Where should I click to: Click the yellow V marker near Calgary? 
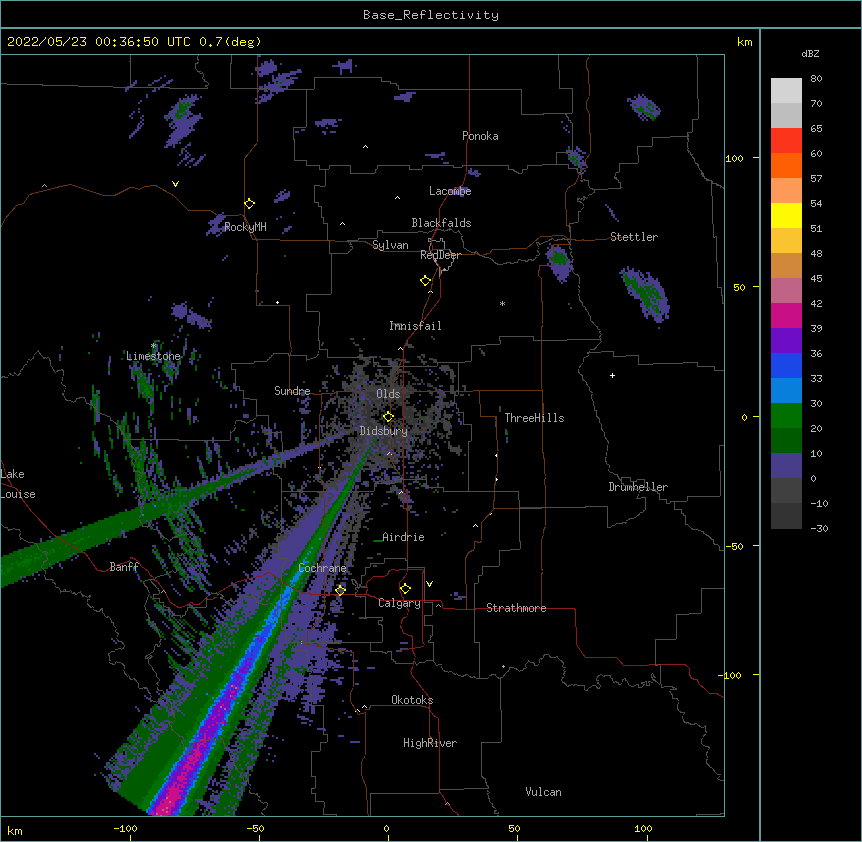click(429, 584)
